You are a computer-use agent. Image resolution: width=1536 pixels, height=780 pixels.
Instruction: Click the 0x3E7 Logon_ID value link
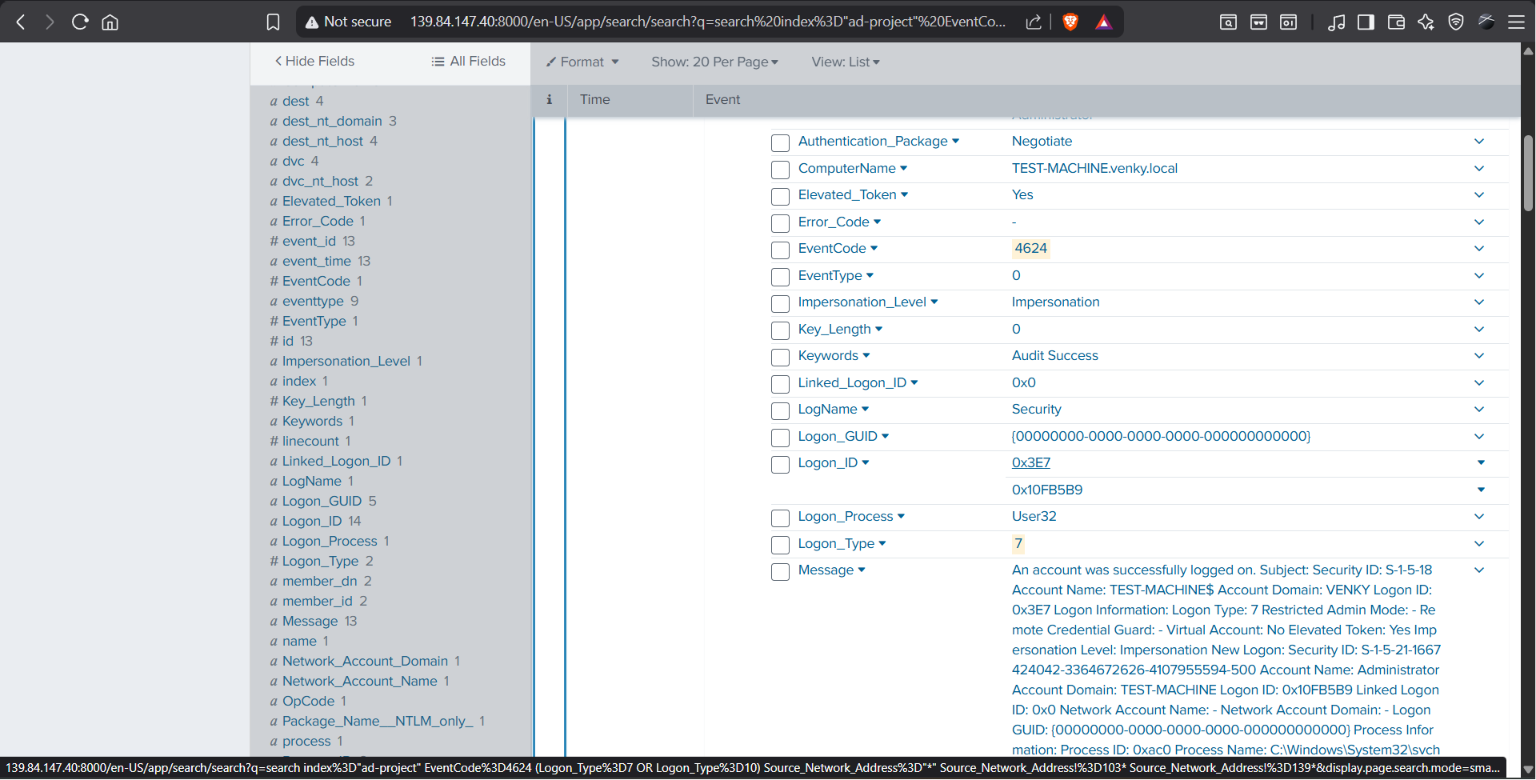(x=1031, y=463)
